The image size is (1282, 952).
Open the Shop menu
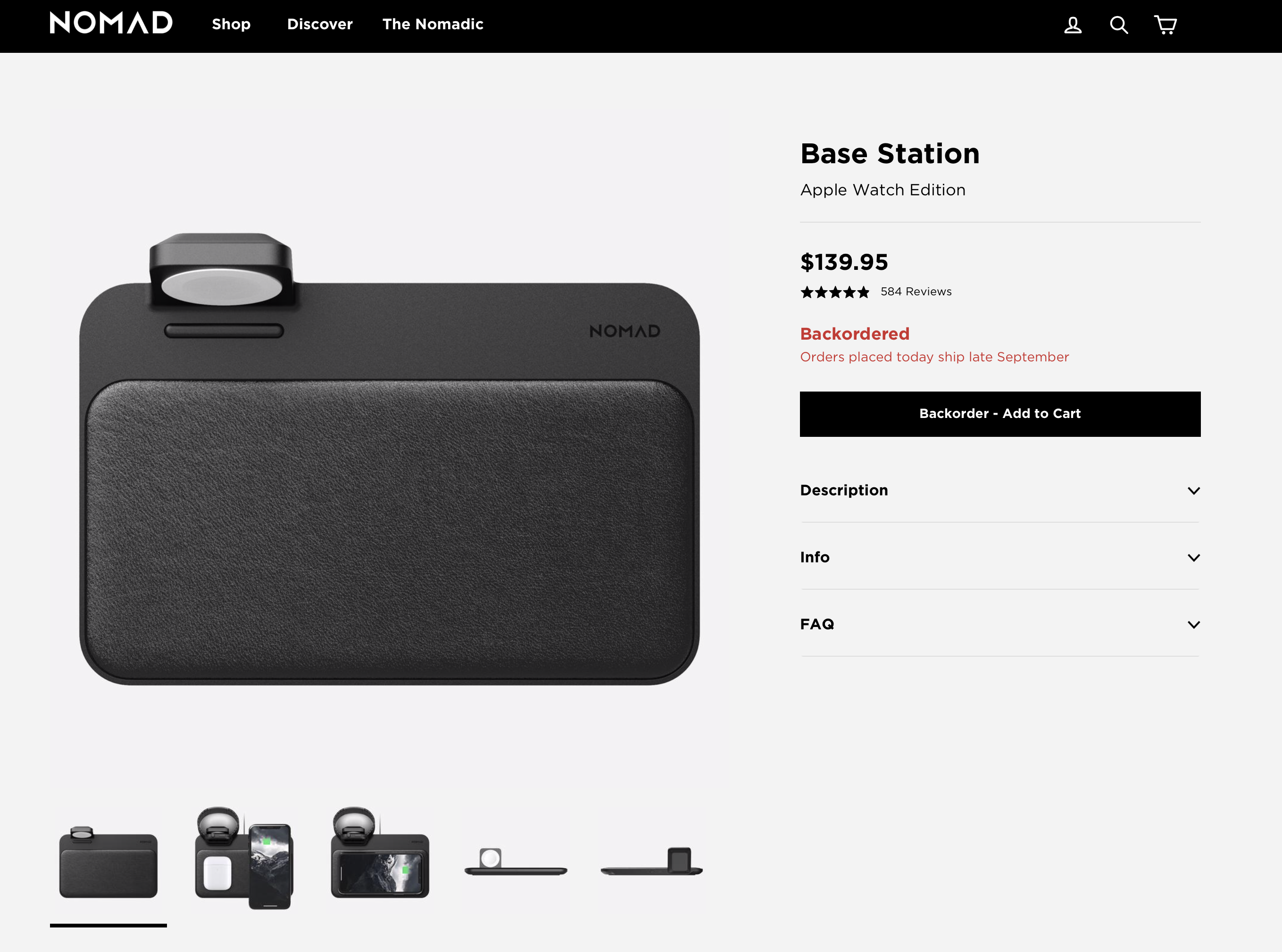pos(231,24)
